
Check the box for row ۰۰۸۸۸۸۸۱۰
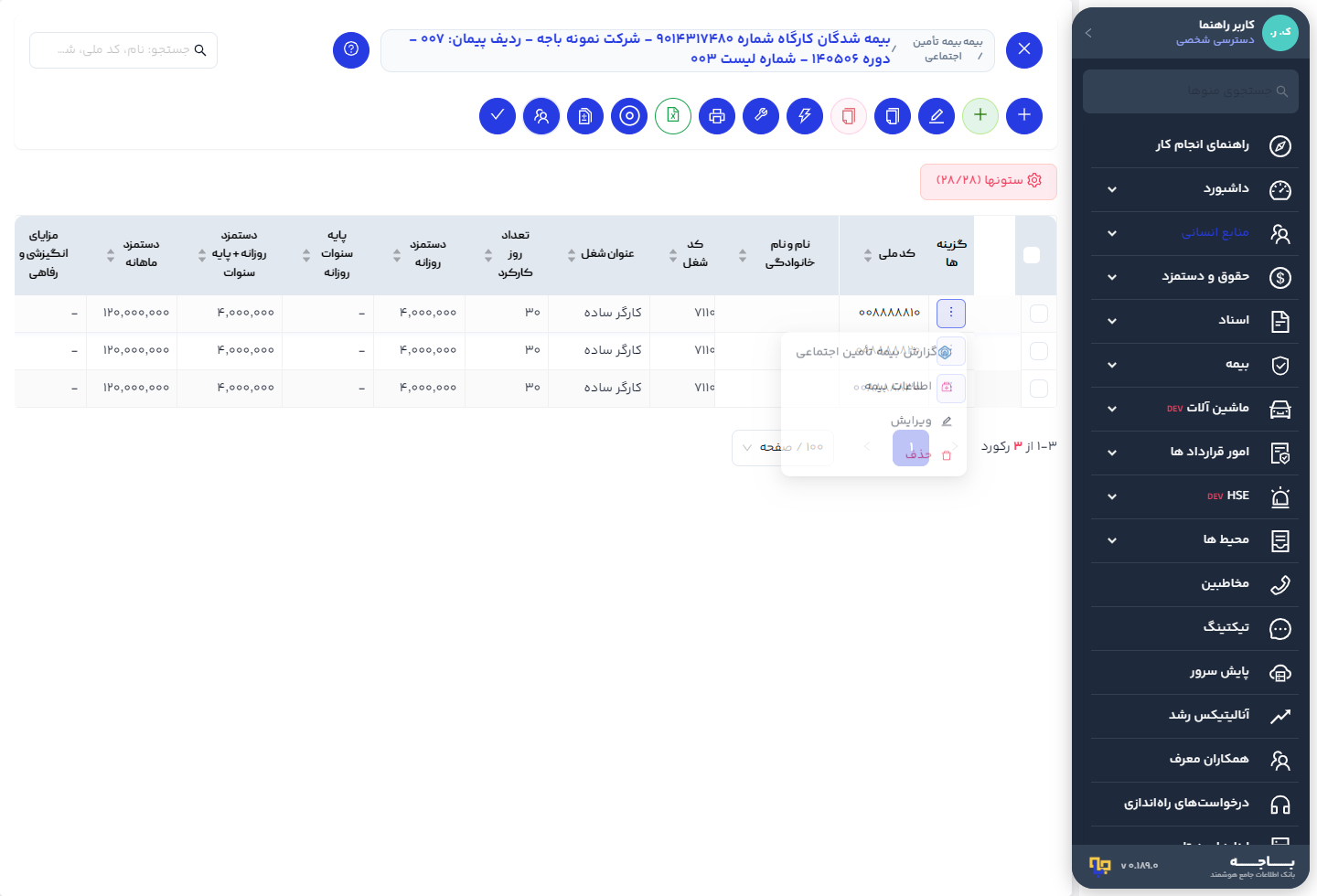pyautogui.click(x=1039, y=314)
